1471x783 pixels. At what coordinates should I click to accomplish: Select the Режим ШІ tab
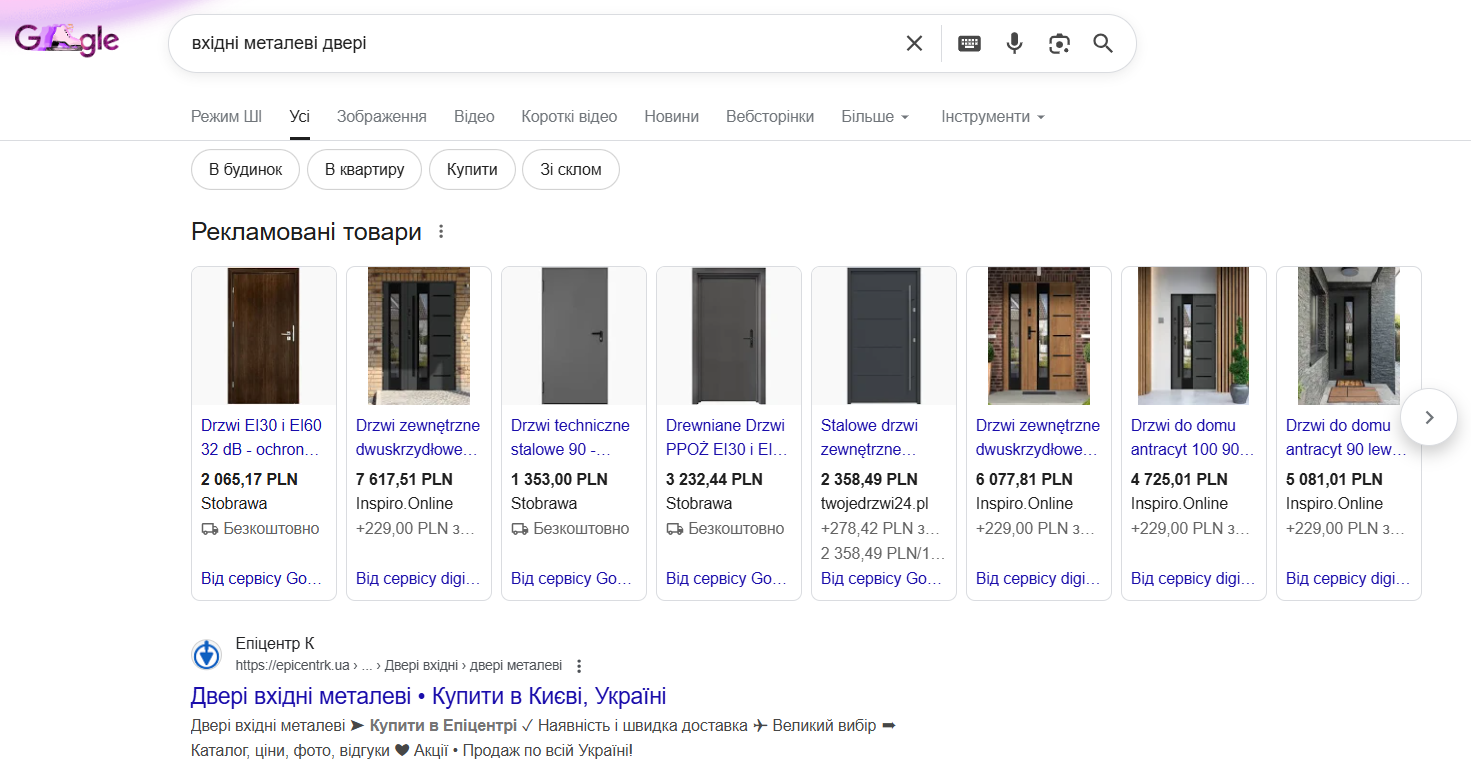(x=226, y=117)
